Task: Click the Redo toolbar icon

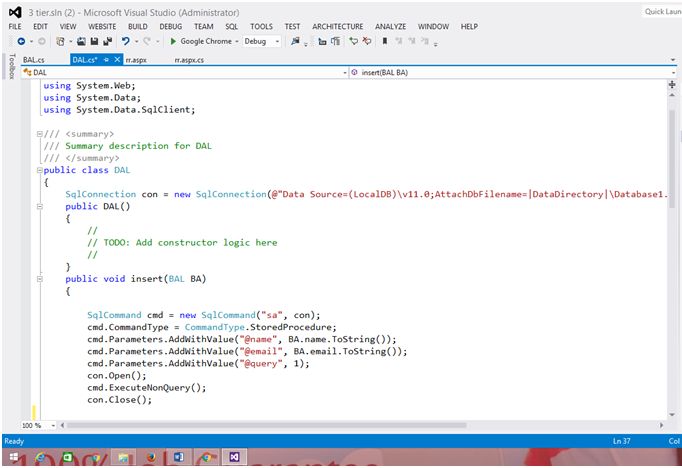Action: [147, 41]
